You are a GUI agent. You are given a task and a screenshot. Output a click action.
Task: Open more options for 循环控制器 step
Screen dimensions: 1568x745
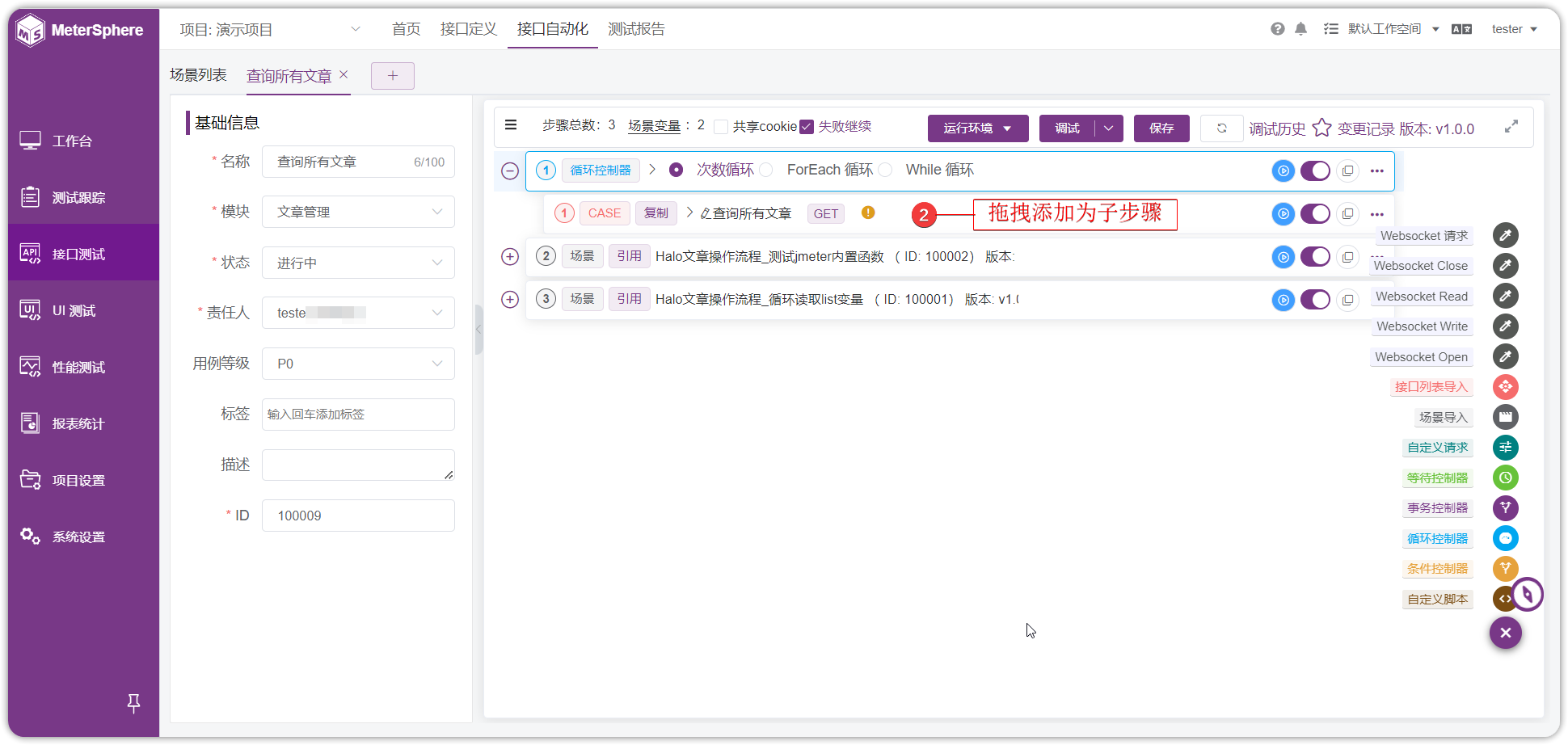point(1377,170)
